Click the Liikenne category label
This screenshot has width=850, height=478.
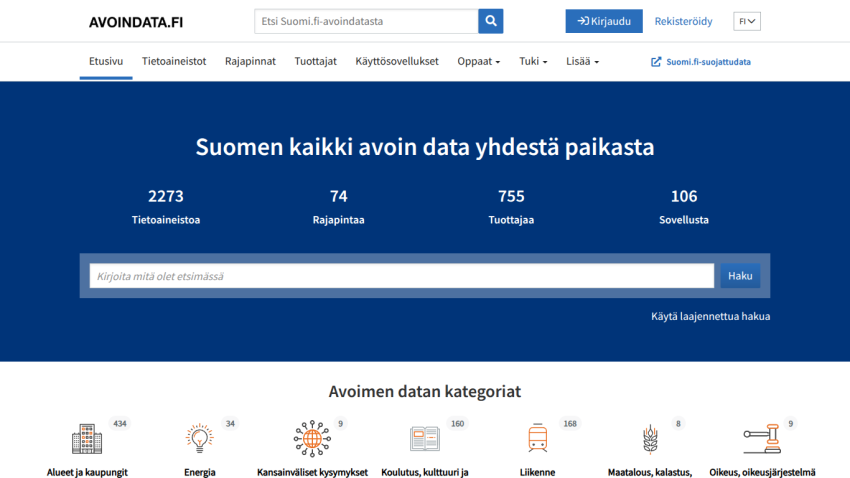[x=537, y=472]
